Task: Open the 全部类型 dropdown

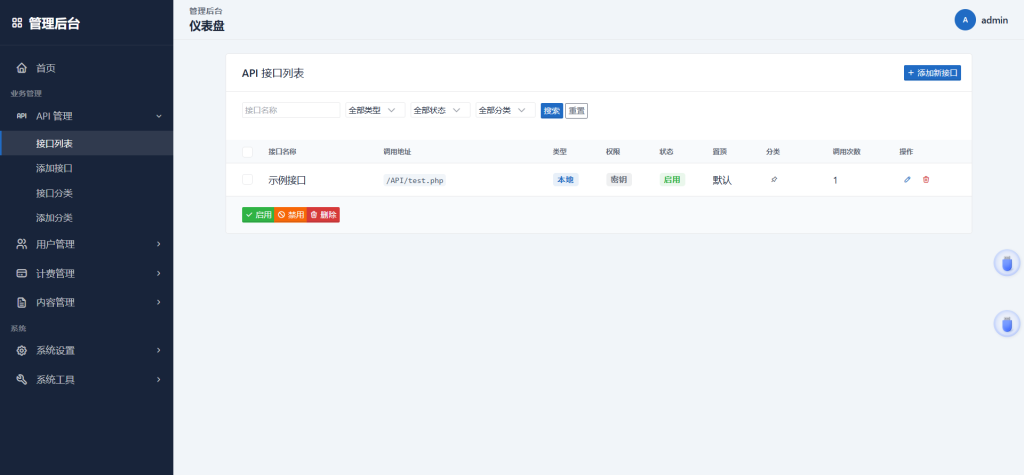Action: point(375,110)
